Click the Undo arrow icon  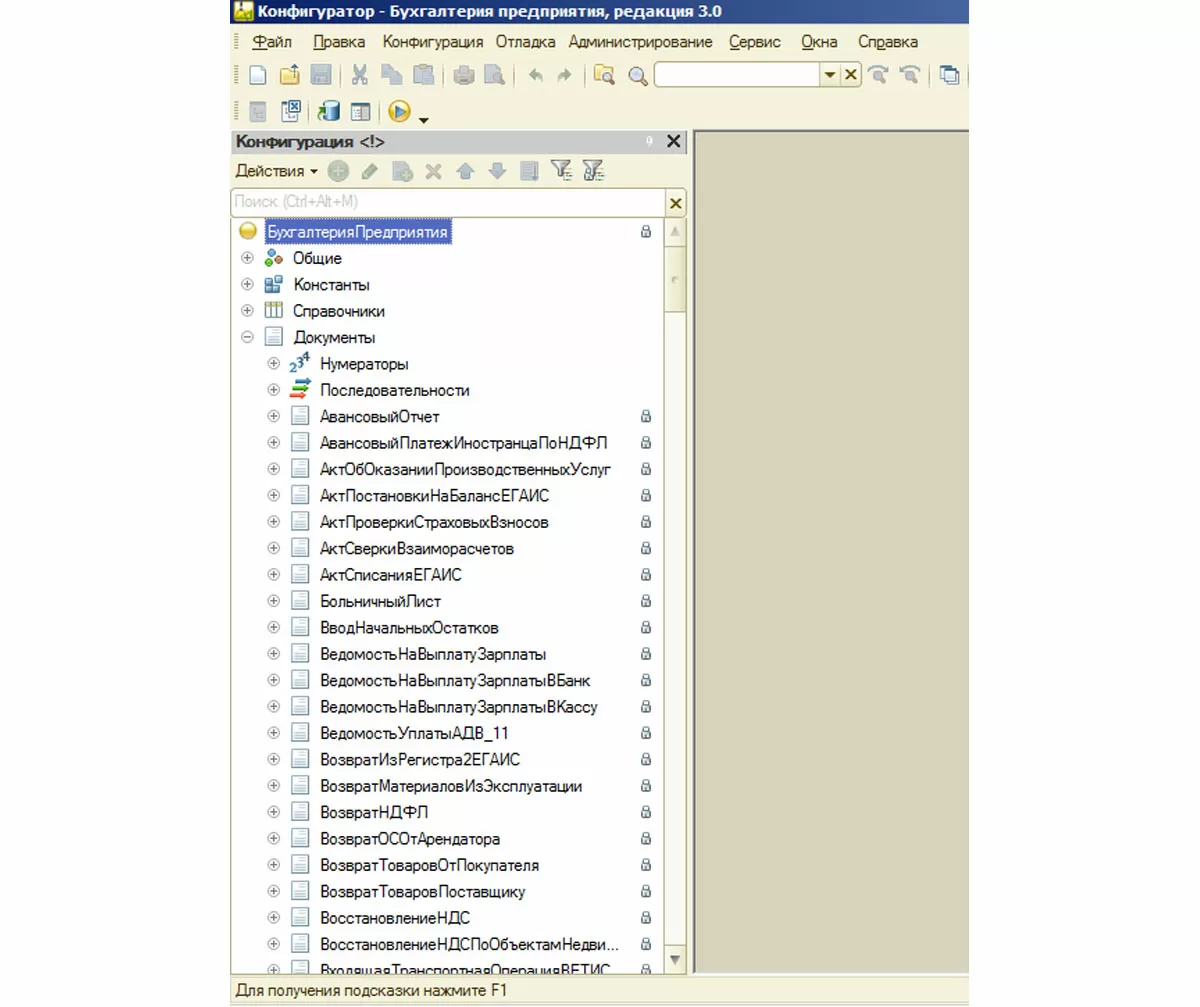(535, 75)
